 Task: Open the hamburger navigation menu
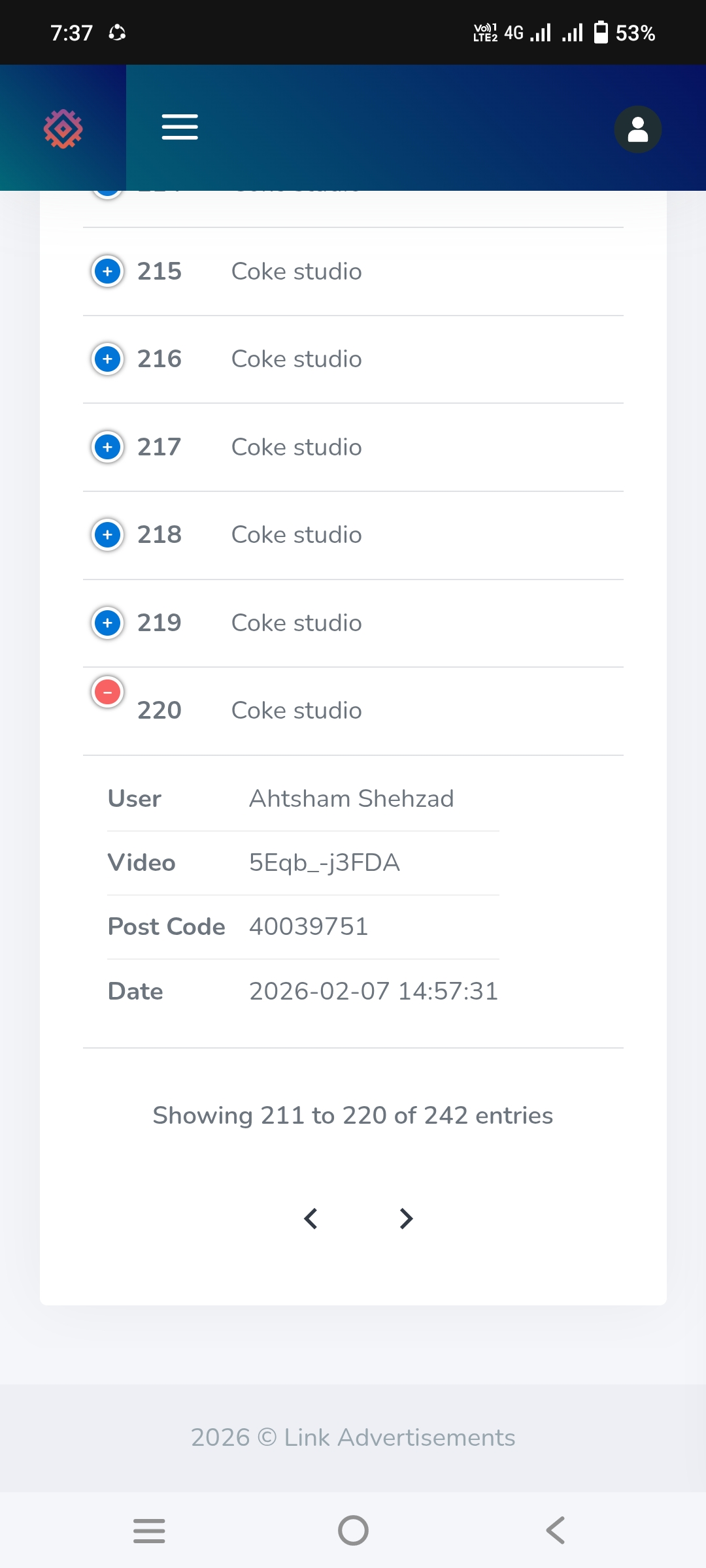(x=180, y=127)
